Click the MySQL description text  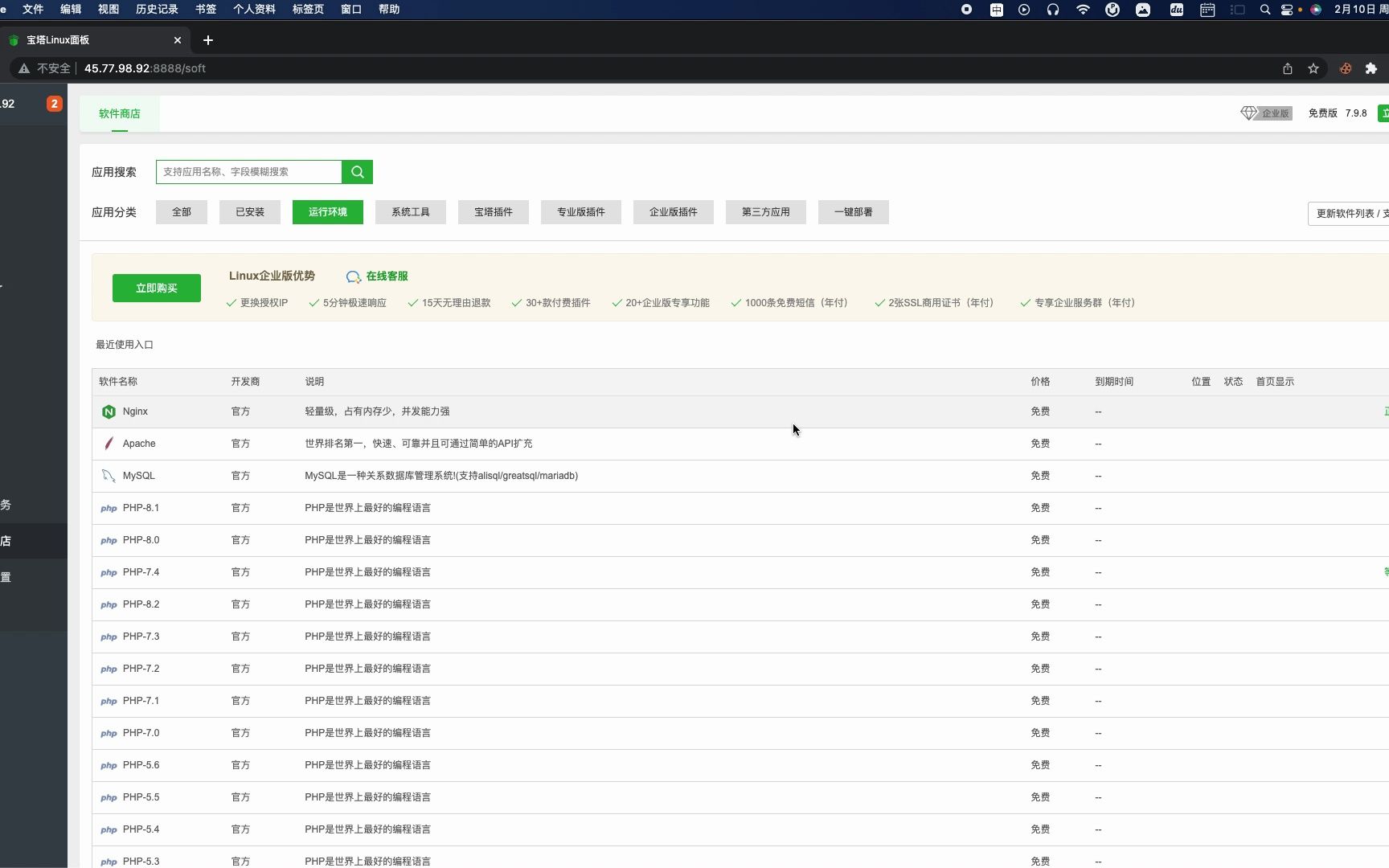441,476
